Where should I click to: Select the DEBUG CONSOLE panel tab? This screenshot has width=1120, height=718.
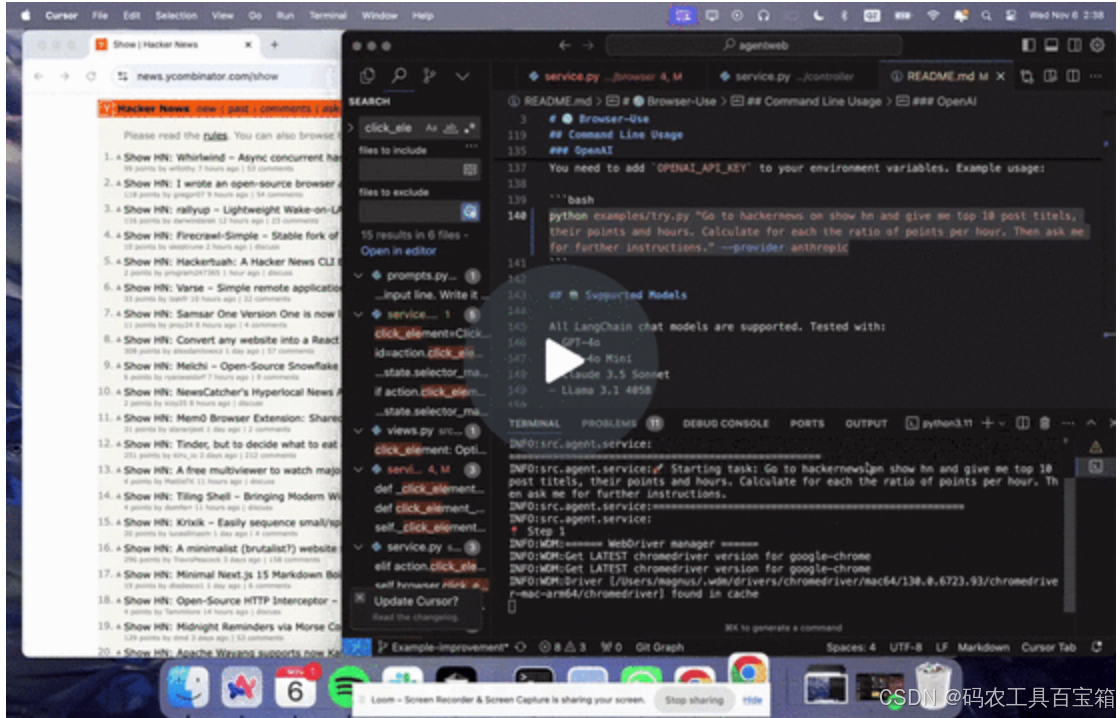coord(725,424)
